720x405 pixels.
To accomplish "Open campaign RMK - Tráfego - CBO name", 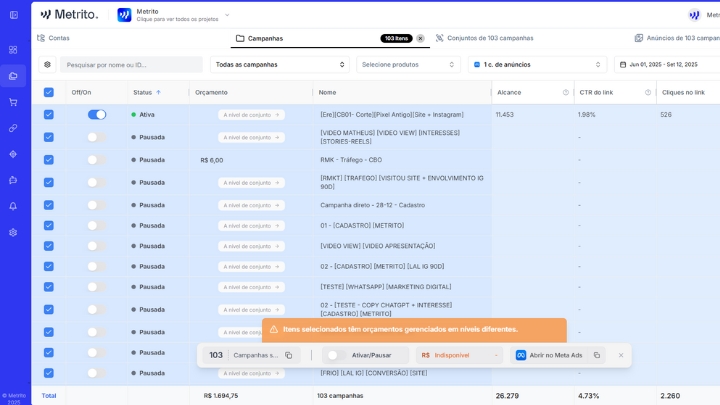I will click(351, 160).
